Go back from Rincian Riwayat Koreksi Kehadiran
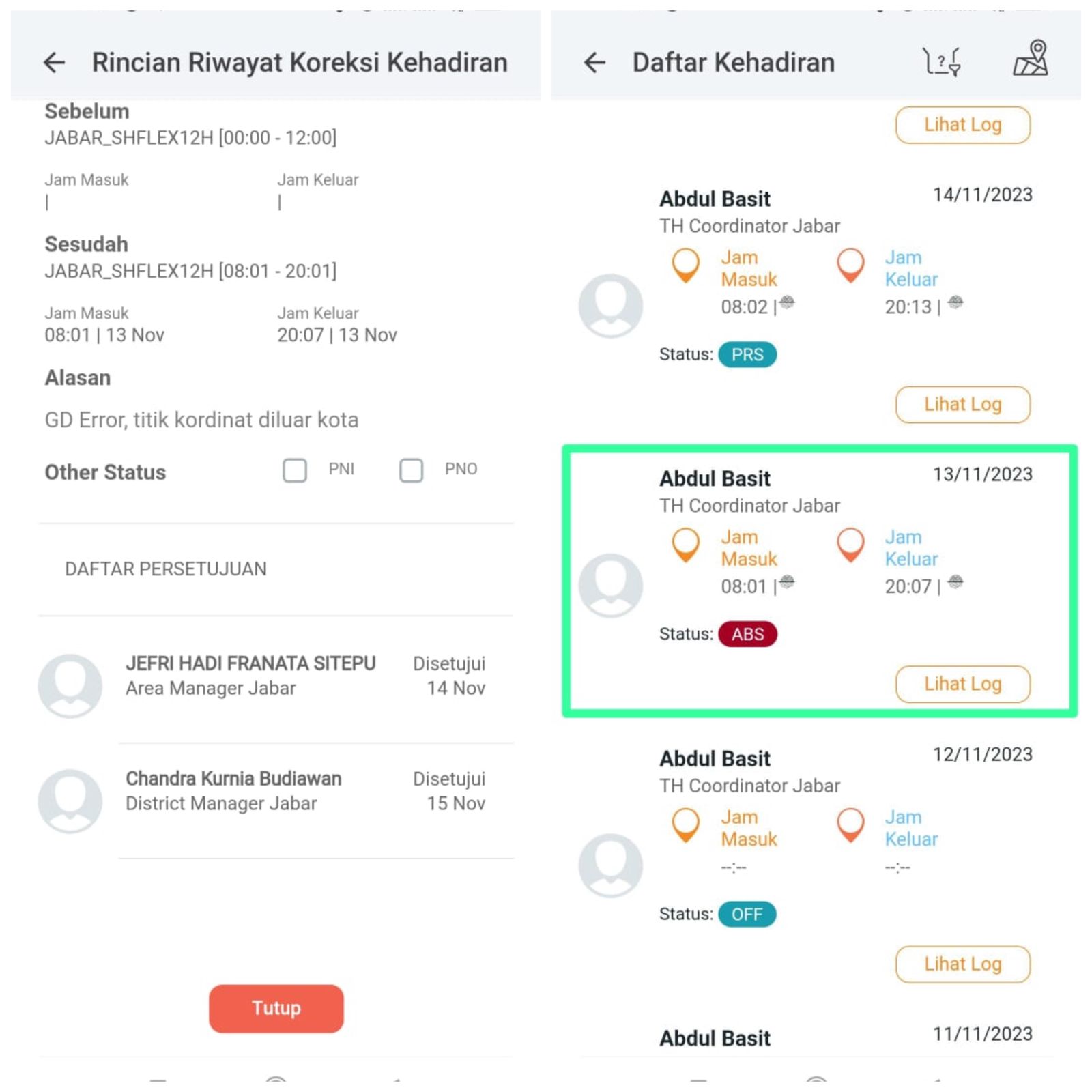Viewport: 1092px width, 1092px height. click(55, 63)
